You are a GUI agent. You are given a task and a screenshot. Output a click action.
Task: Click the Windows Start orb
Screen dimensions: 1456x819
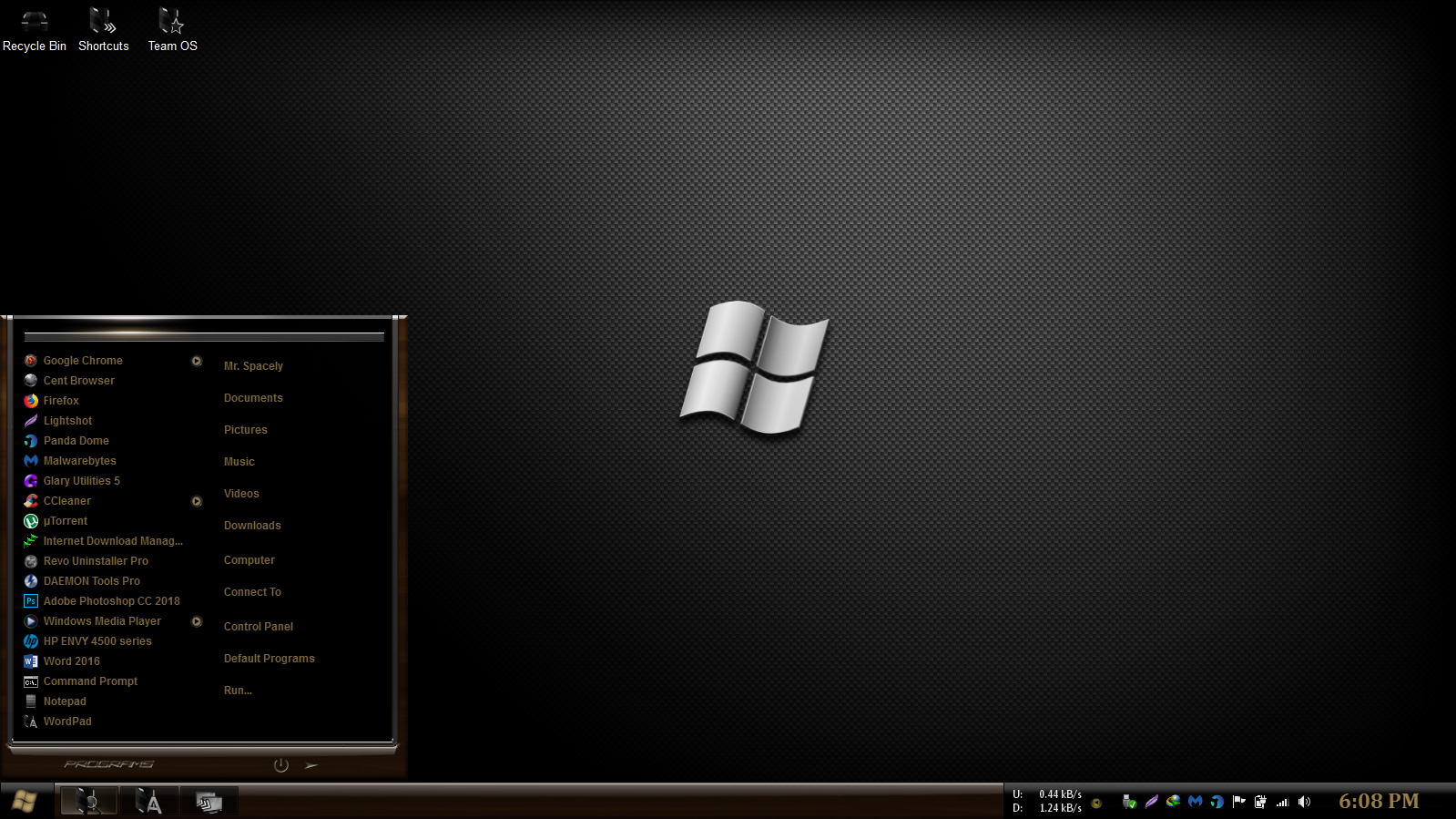(x=25, y=801)
